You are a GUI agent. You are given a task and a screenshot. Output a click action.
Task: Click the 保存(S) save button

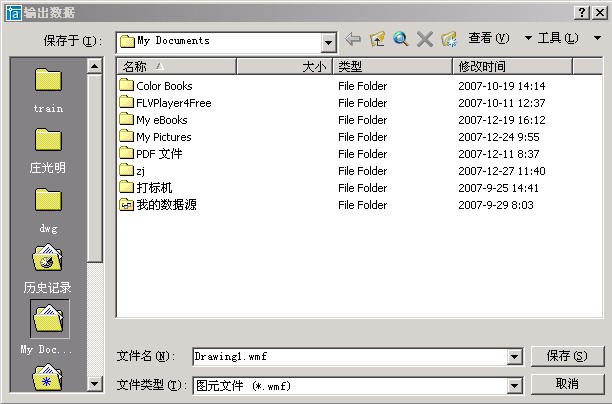(567, 356)
